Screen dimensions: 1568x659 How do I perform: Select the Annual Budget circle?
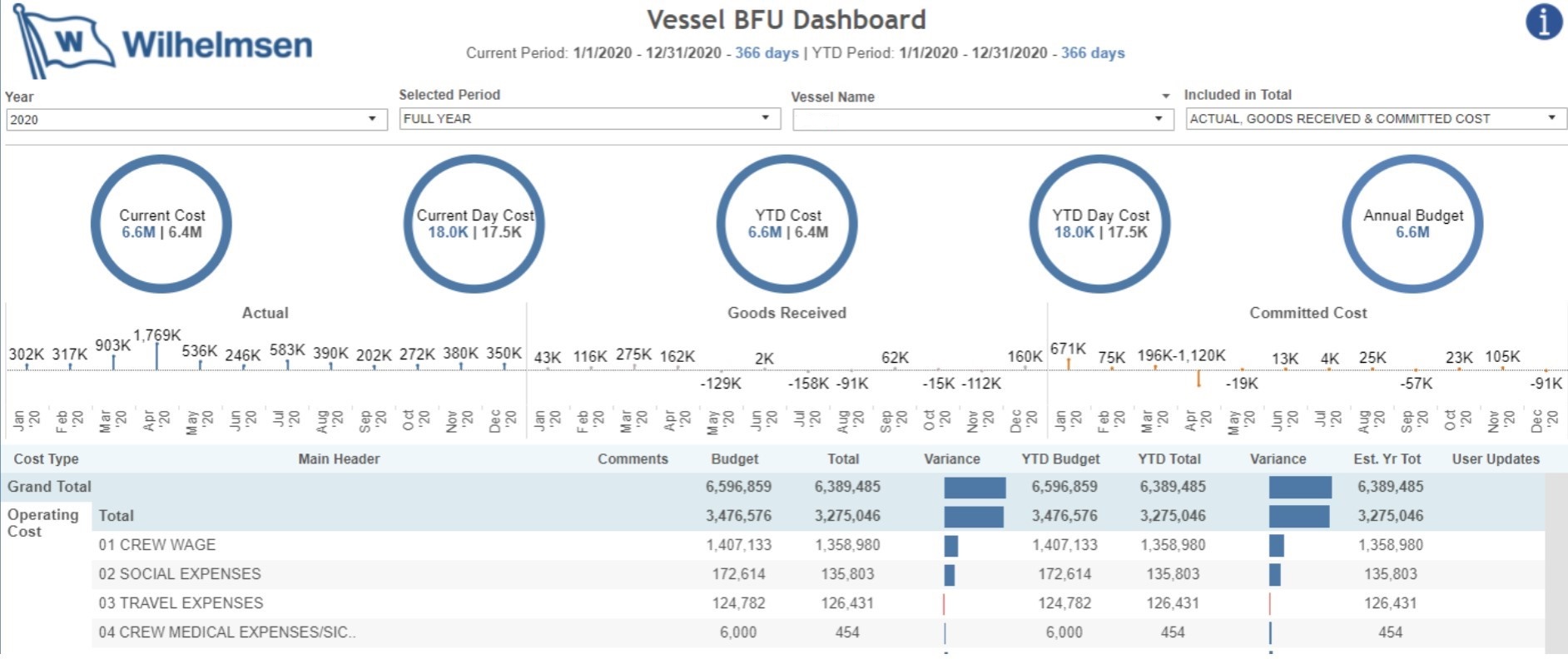1412,224
